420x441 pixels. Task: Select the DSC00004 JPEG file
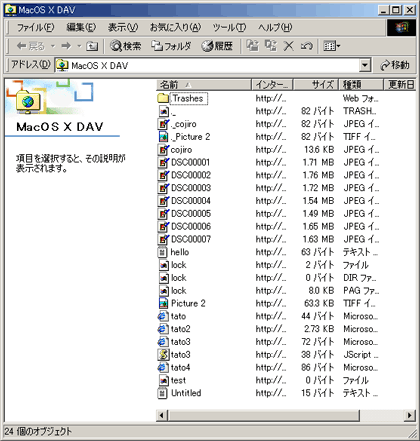184,201
